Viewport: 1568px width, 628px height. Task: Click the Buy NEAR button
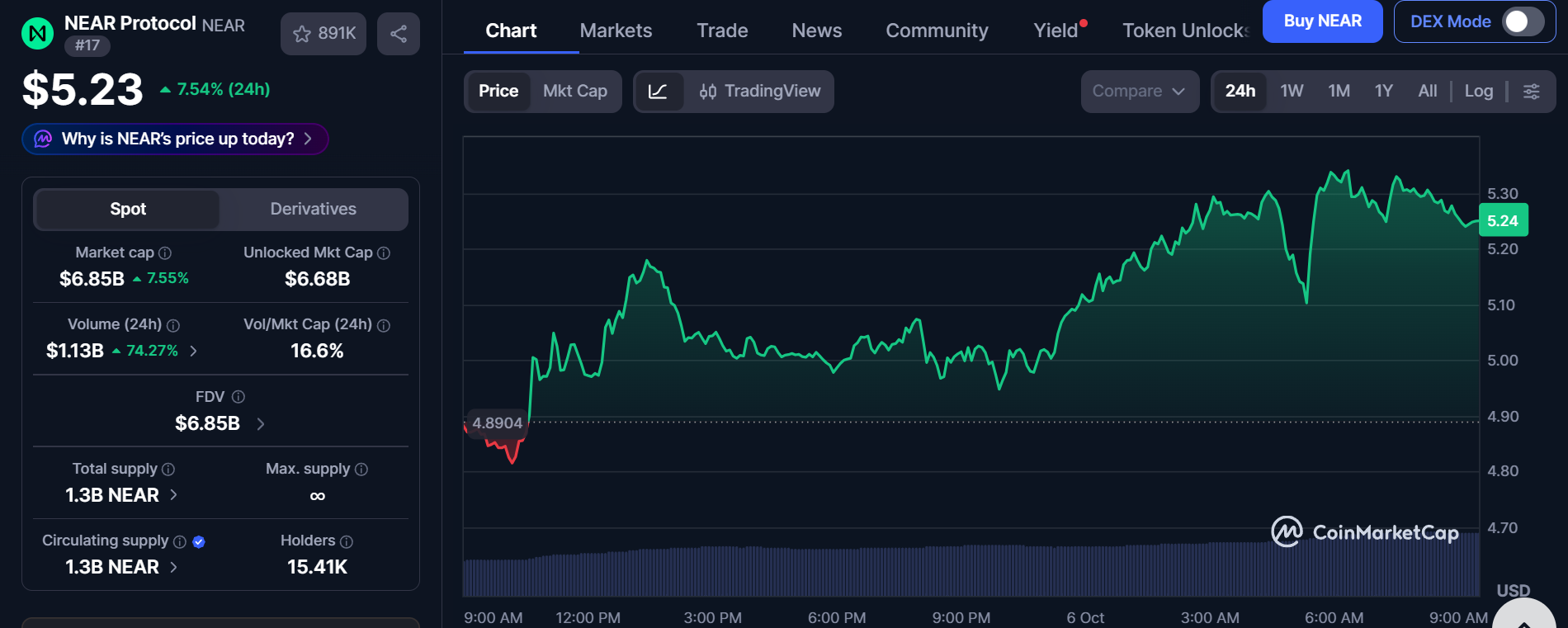point(1322,21)
